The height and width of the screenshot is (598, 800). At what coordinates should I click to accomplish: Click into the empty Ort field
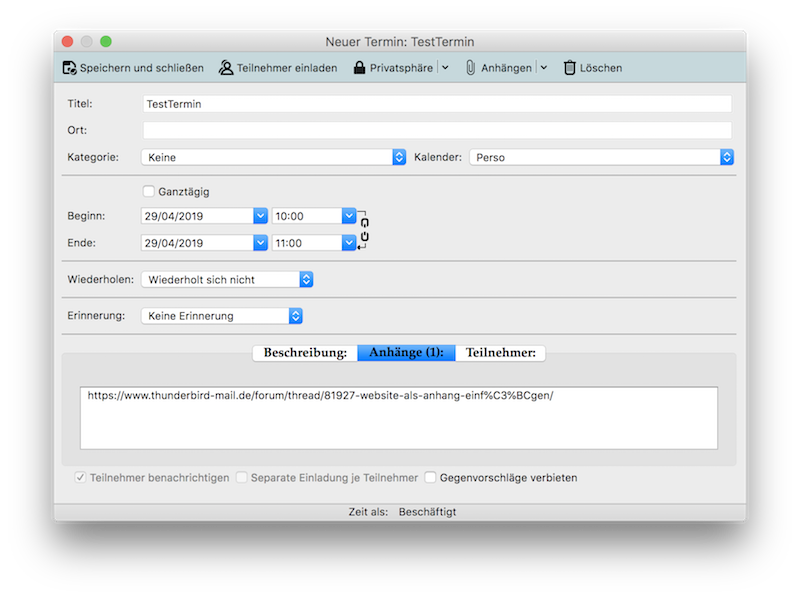click(437, 130)
